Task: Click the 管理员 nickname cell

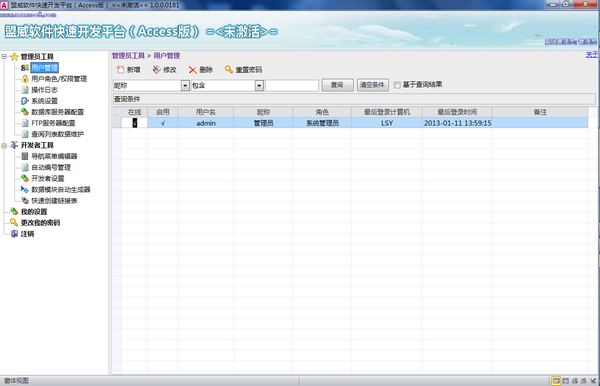Action: [263, 123]
